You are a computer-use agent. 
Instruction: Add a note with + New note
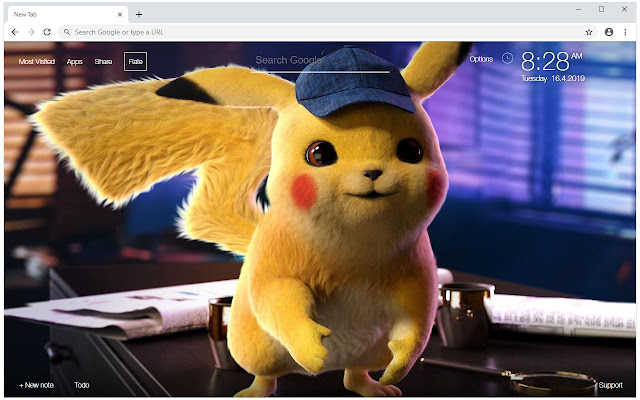pyautogui.click(x=36, y=385)
